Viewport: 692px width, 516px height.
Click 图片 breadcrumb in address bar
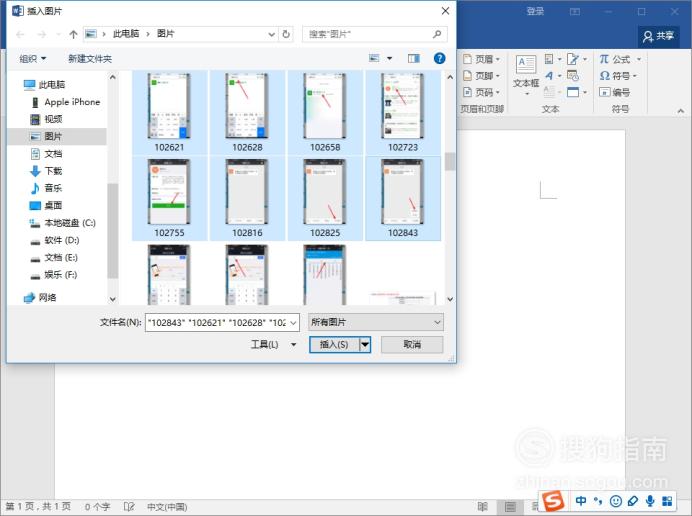coord(166,34)
